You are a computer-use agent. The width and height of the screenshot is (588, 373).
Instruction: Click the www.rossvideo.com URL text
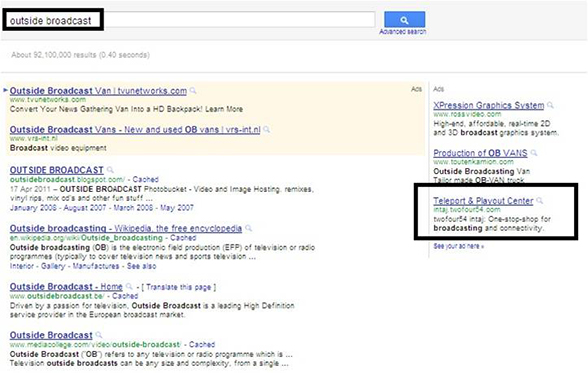467,114
